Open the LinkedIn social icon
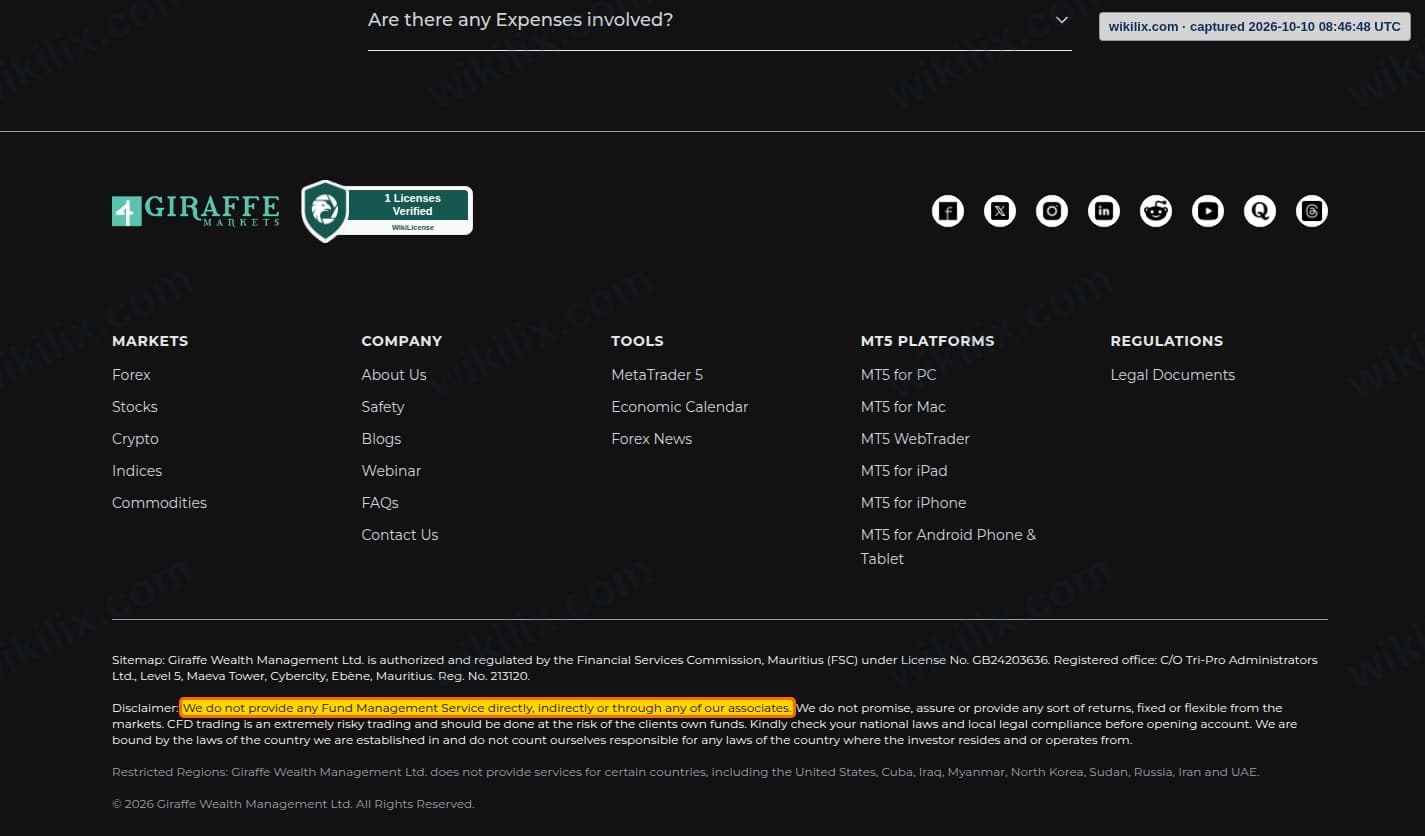 click(x=1104, y=211)
